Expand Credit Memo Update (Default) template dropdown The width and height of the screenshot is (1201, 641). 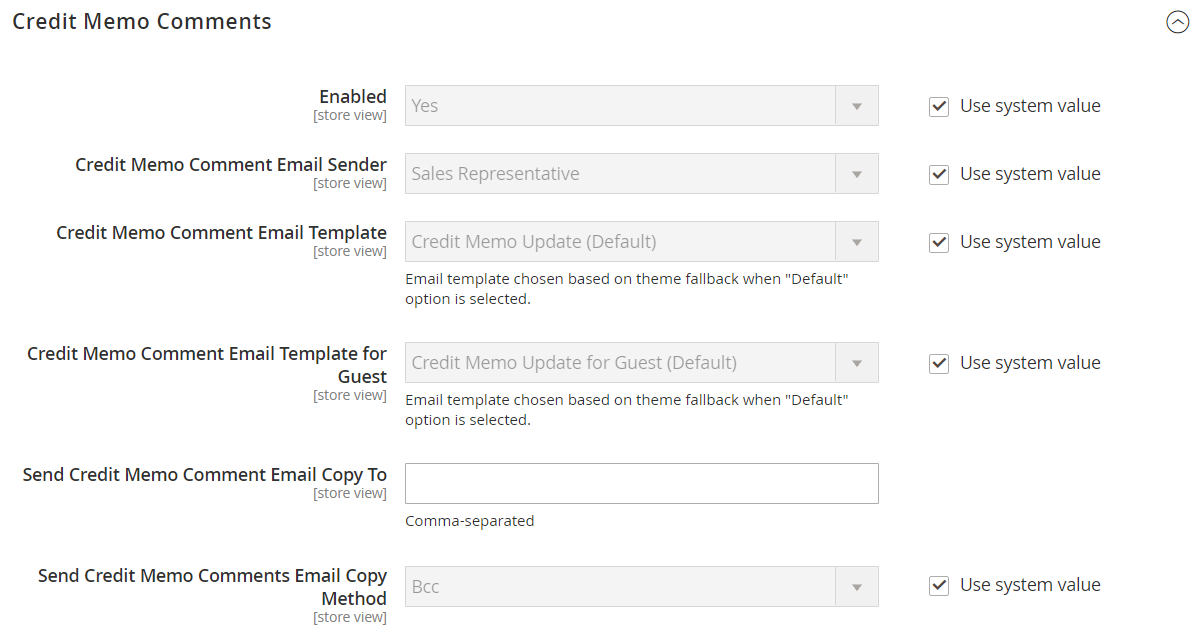641,242
